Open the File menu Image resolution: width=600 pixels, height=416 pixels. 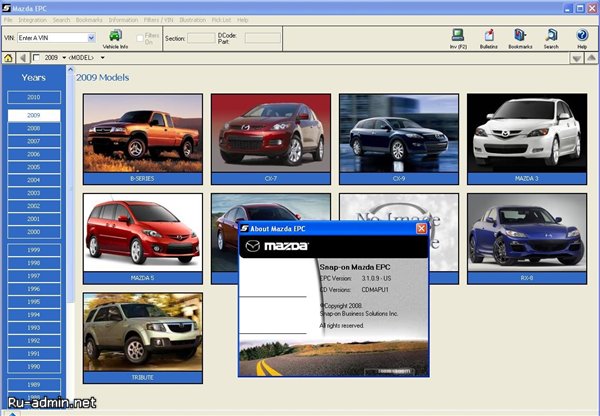[x=8, y=20]
